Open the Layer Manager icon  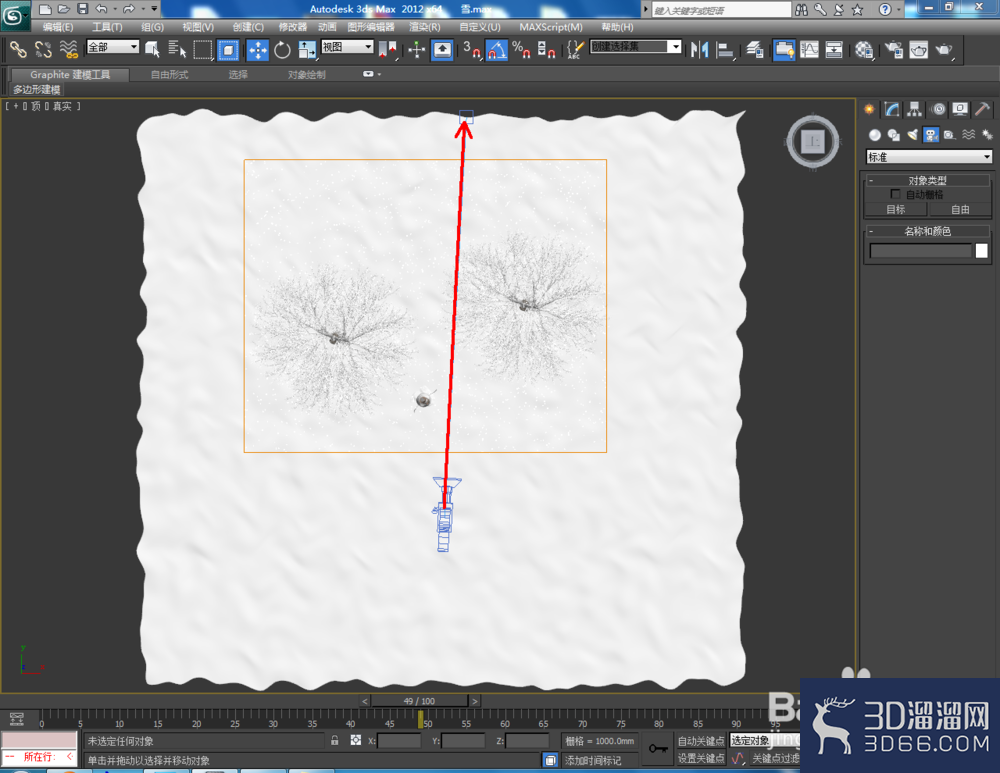point(754,49)
